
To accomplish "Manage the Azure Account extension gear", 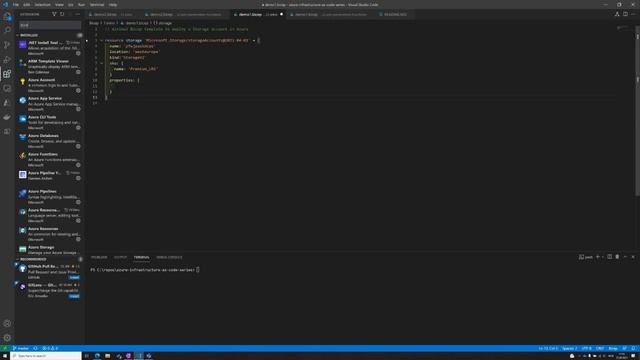I will [78, 91].
